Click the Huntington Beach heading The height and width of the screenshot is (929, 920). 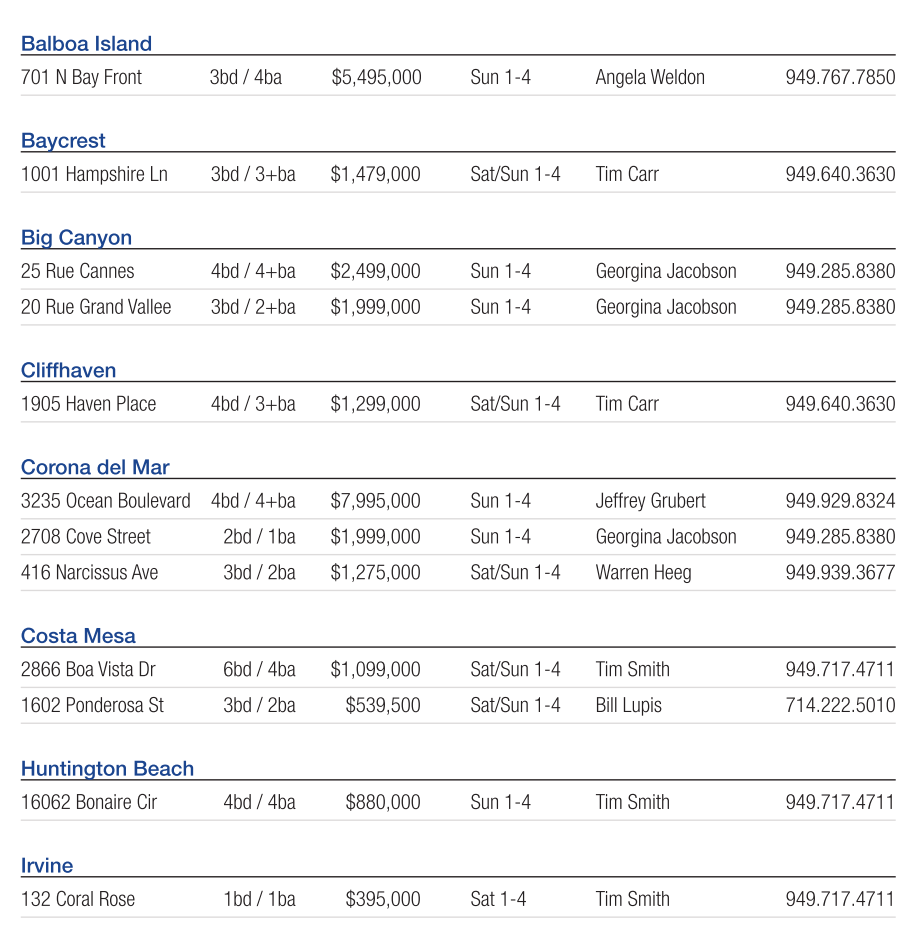107,769
